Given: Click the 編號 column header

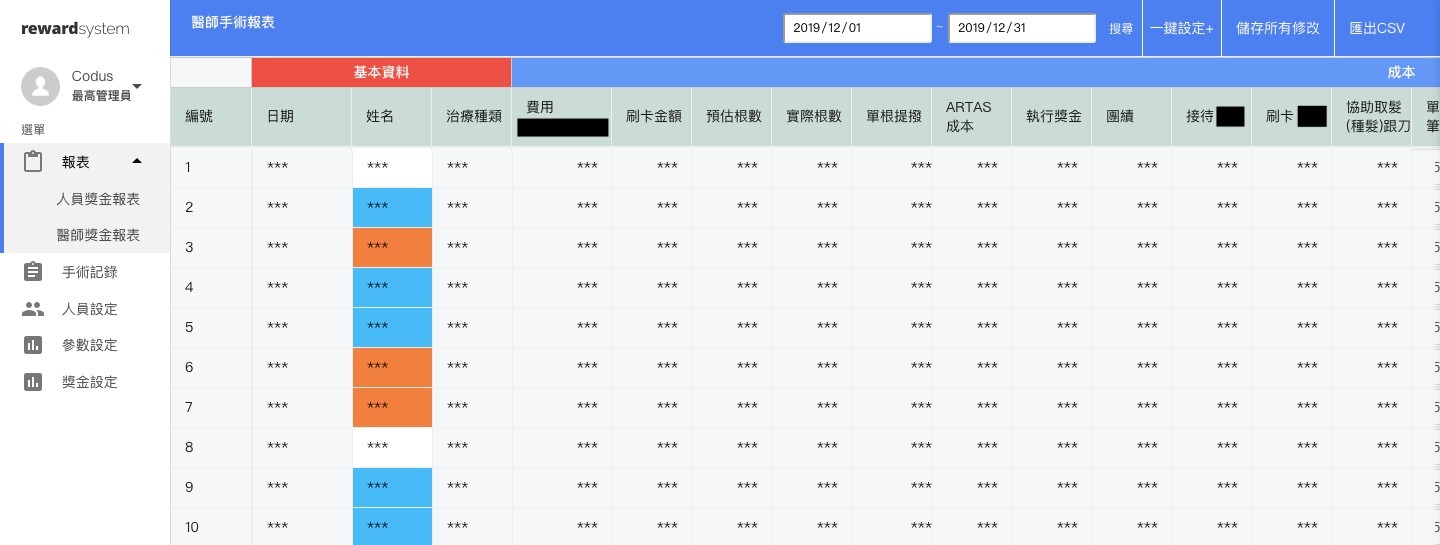Looking at the screenshot, I should pos(211,117).
